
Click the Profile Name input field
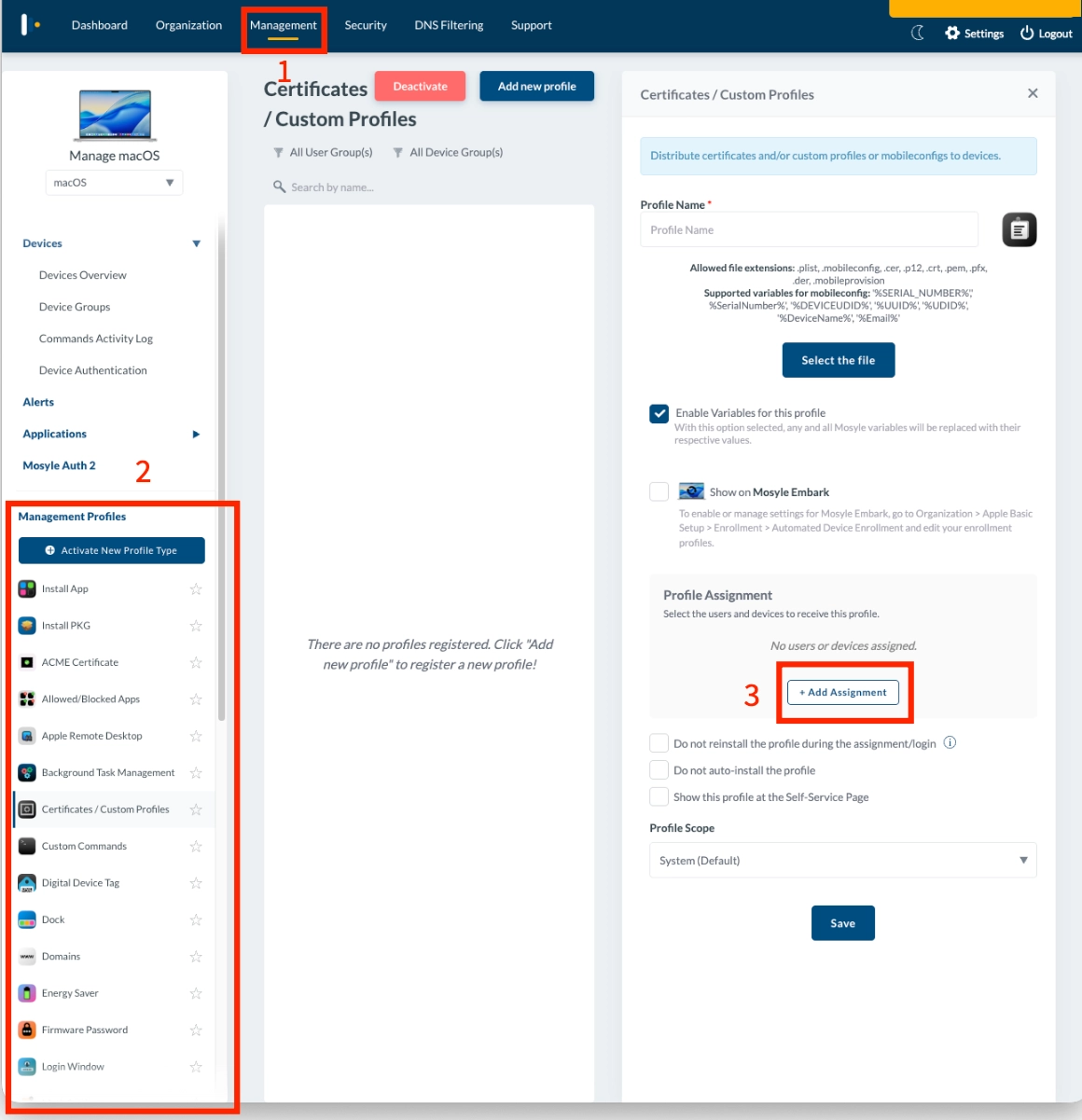[809, 229]
